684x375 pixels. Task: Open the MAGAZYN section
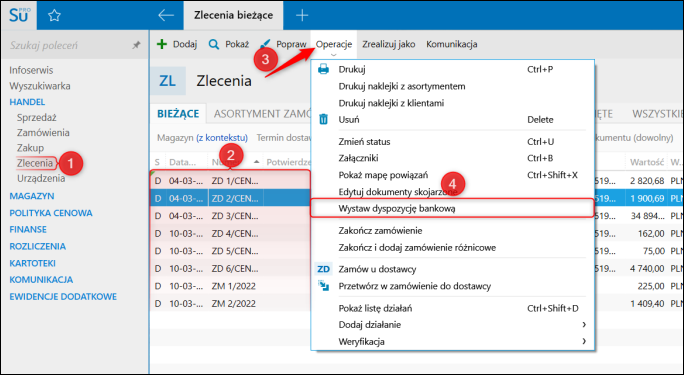pos(32,196)
